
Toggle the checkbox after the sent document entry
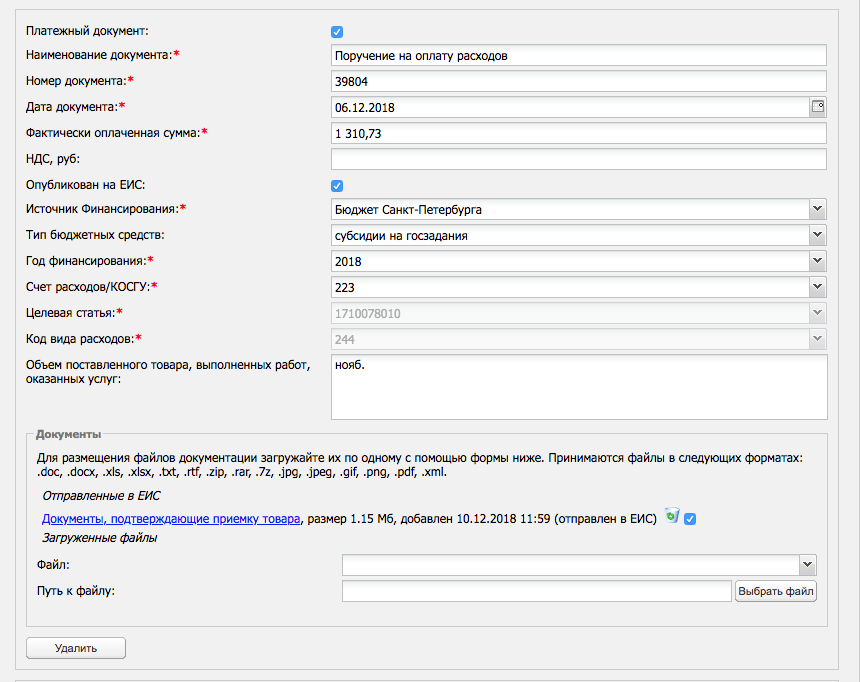coord(690,518)
